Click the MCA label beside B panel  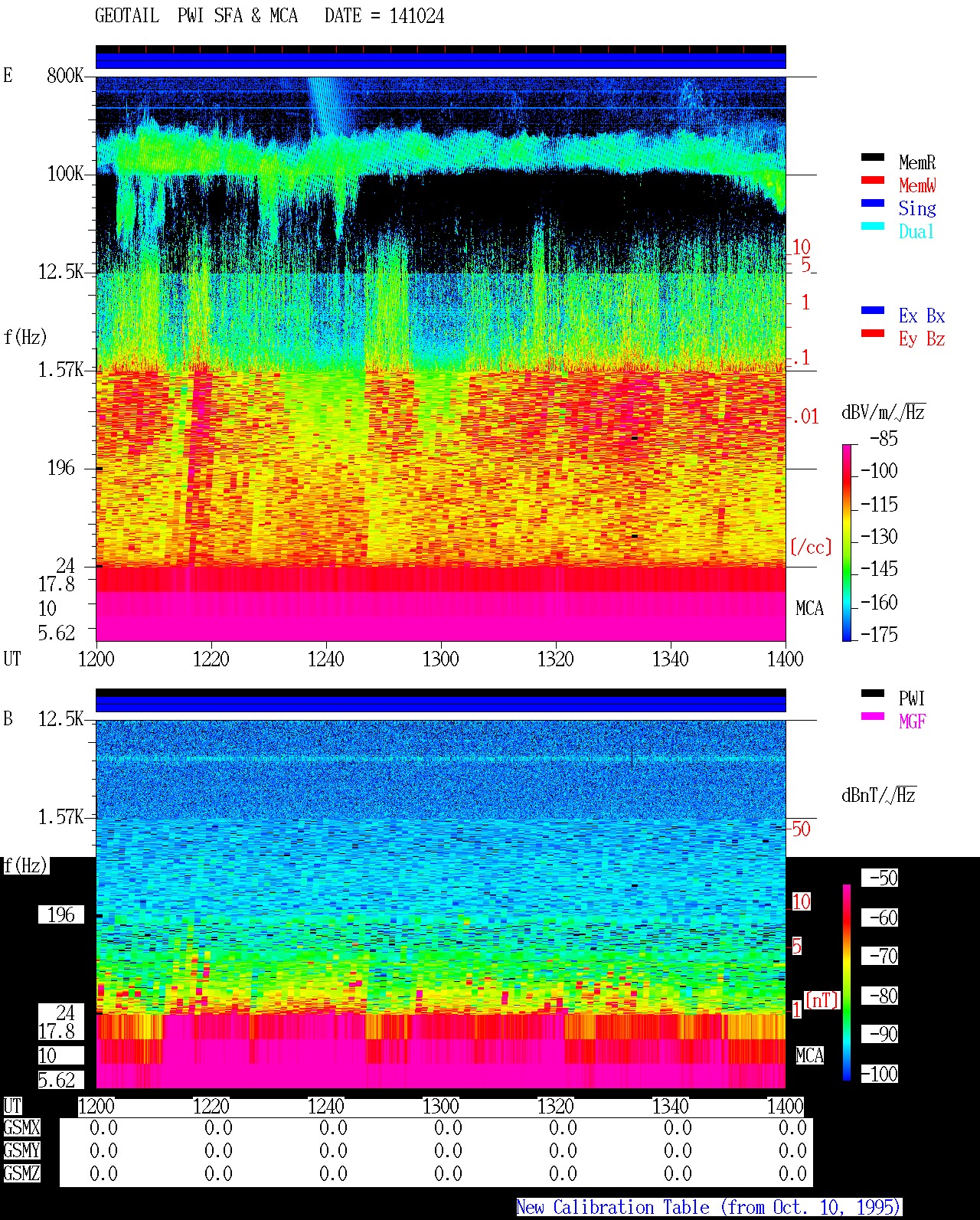pyautogui.click(x=809, y=1056)
